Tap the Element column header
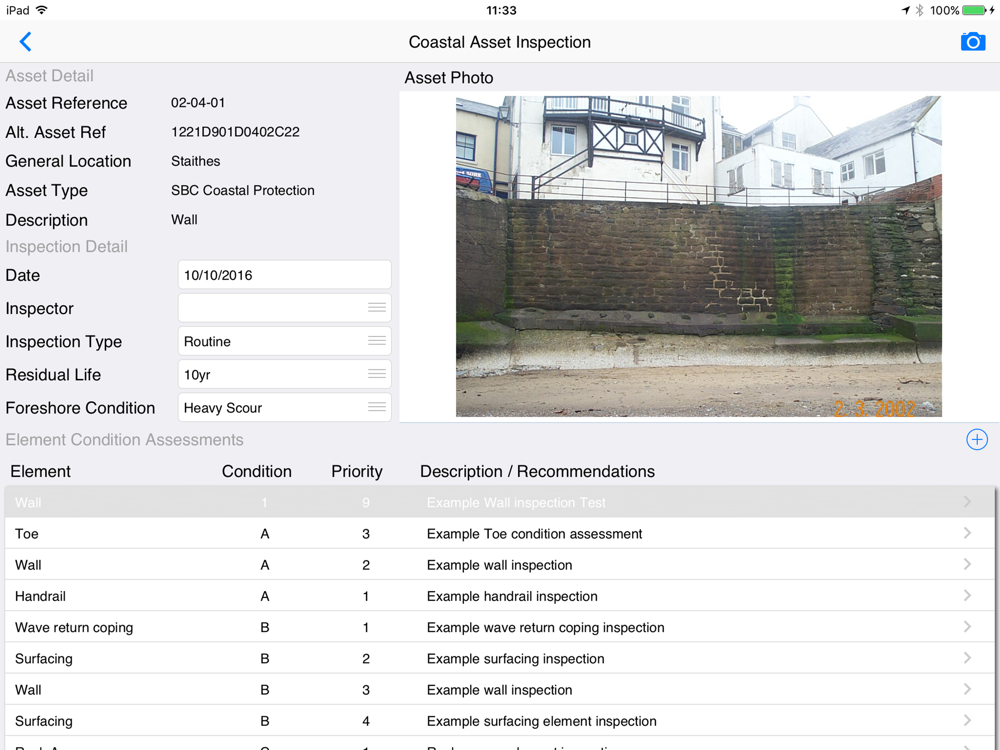Screen dimensions: 1000x750 40,471
